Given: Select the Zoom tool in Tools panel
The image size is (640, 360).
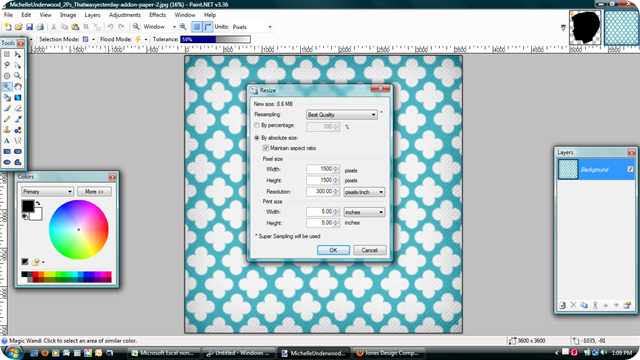Looking at the screenshot, I should click(x=18, y=76).
